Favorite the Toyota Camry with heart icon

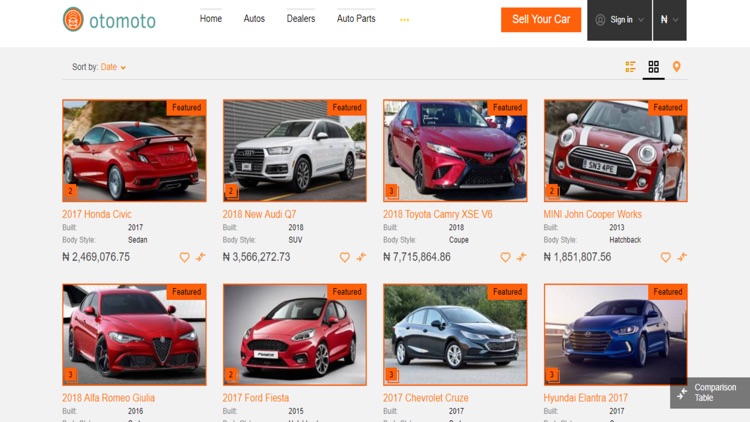(505, 257)
